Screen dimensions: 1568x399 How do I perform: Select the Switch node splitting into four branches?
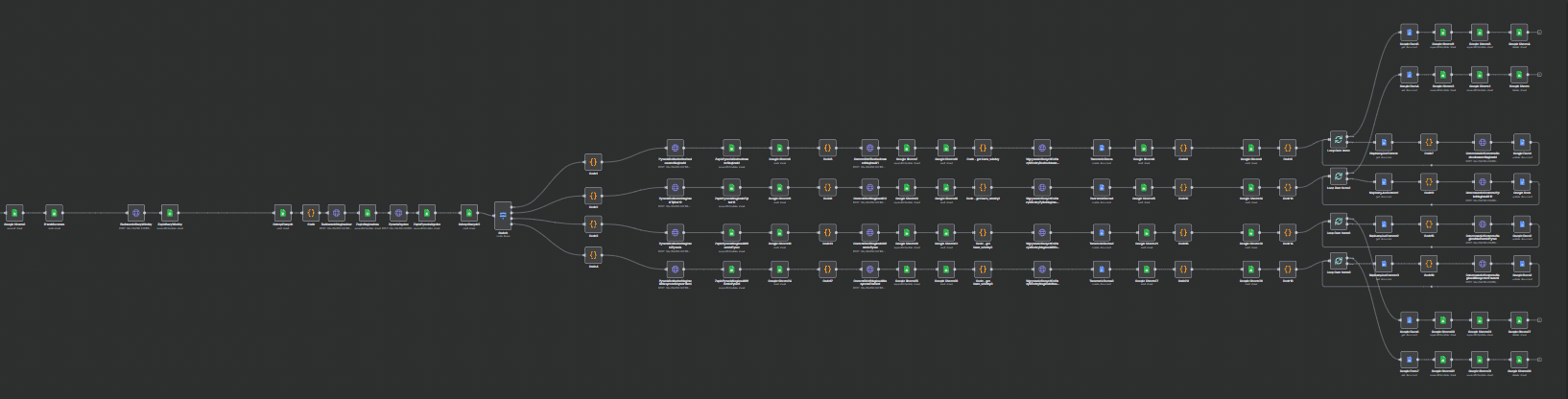point(503,213)
